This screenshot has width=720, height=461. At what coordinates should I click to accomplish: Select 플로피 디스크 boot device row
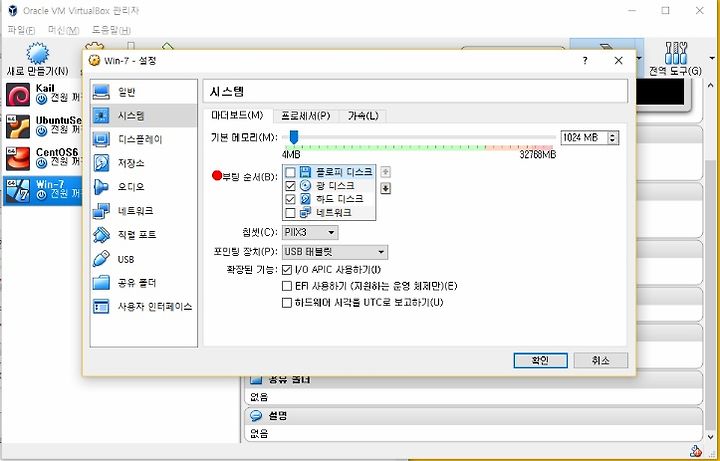point(329,172)
